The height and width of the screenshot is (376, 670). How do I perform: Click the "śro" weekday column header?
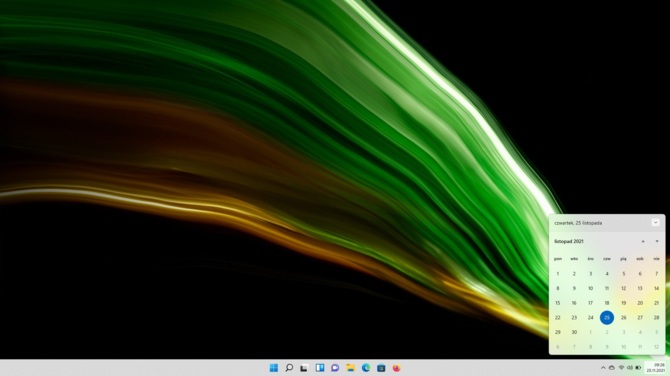(591, 259)
